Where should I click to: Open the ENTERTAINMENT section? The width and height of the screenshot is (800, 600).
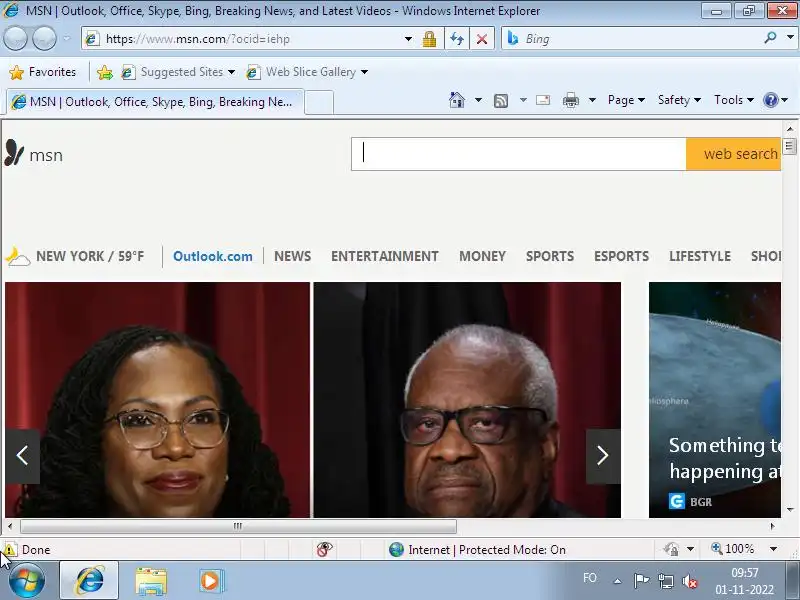click(385, 256)
